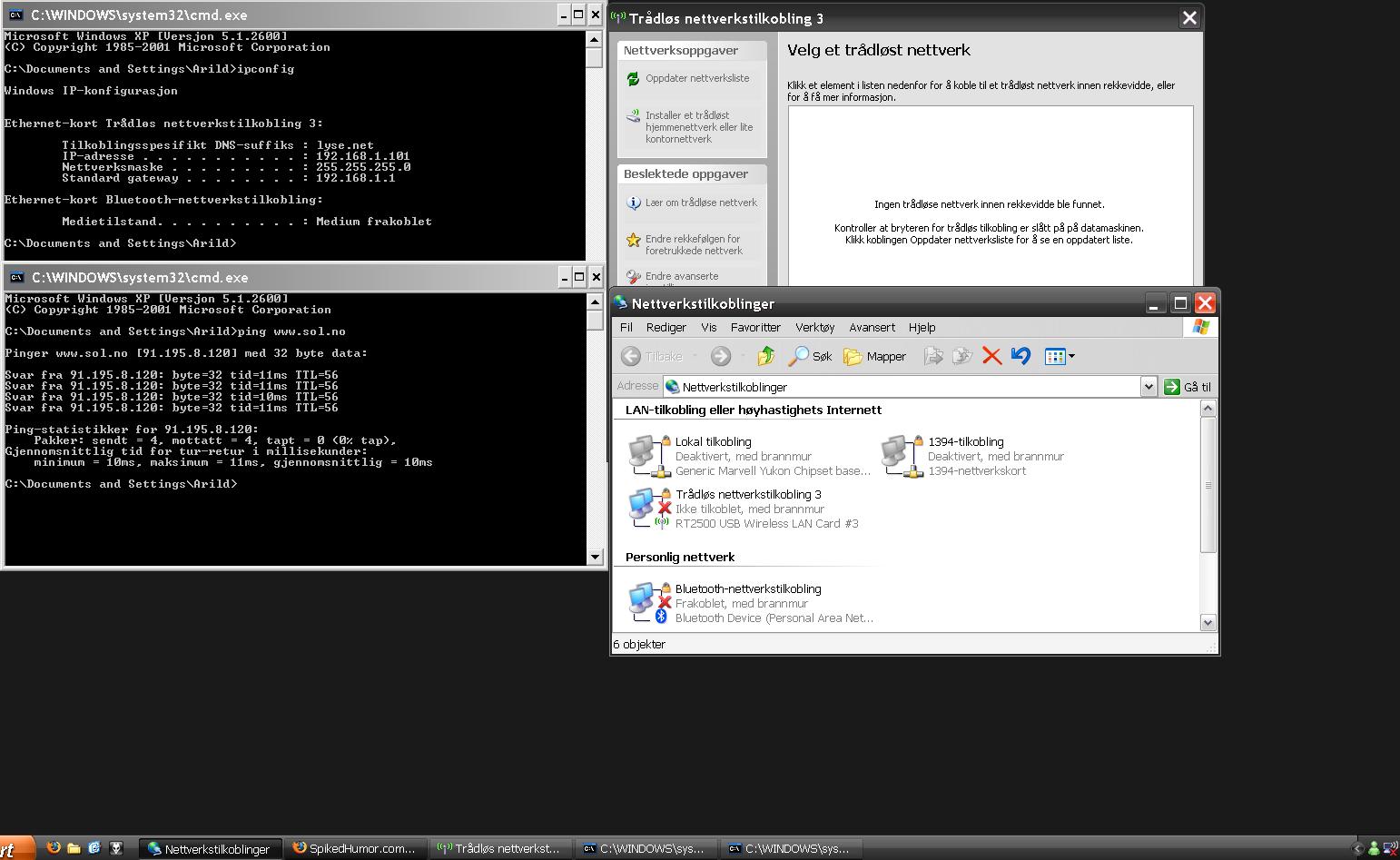Screen dimensions: 1400x860
Task: Click the Windows flag logo in Nettverkstilkoblinger
Action: click(1200, 327)
